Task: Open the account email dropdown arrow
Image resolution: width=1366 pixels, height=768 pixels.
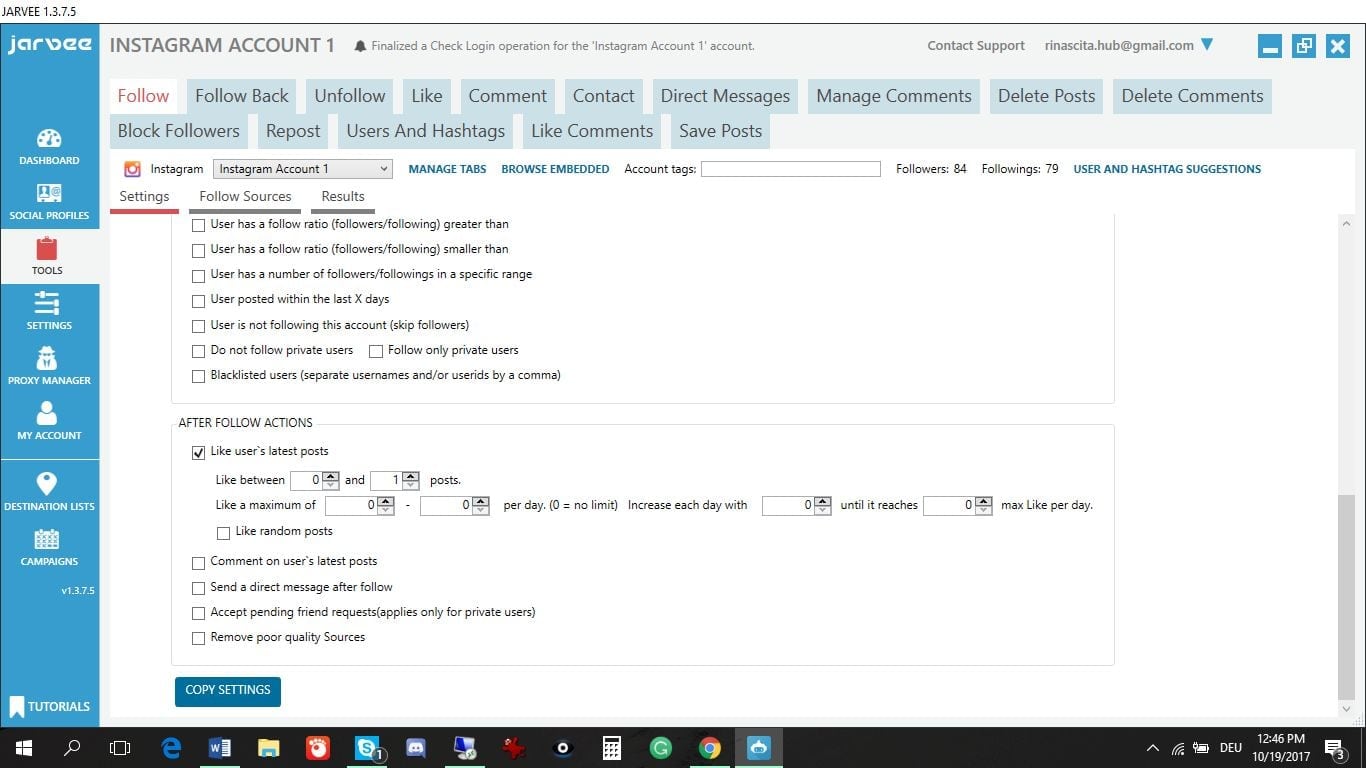Action: [1206, 45]
